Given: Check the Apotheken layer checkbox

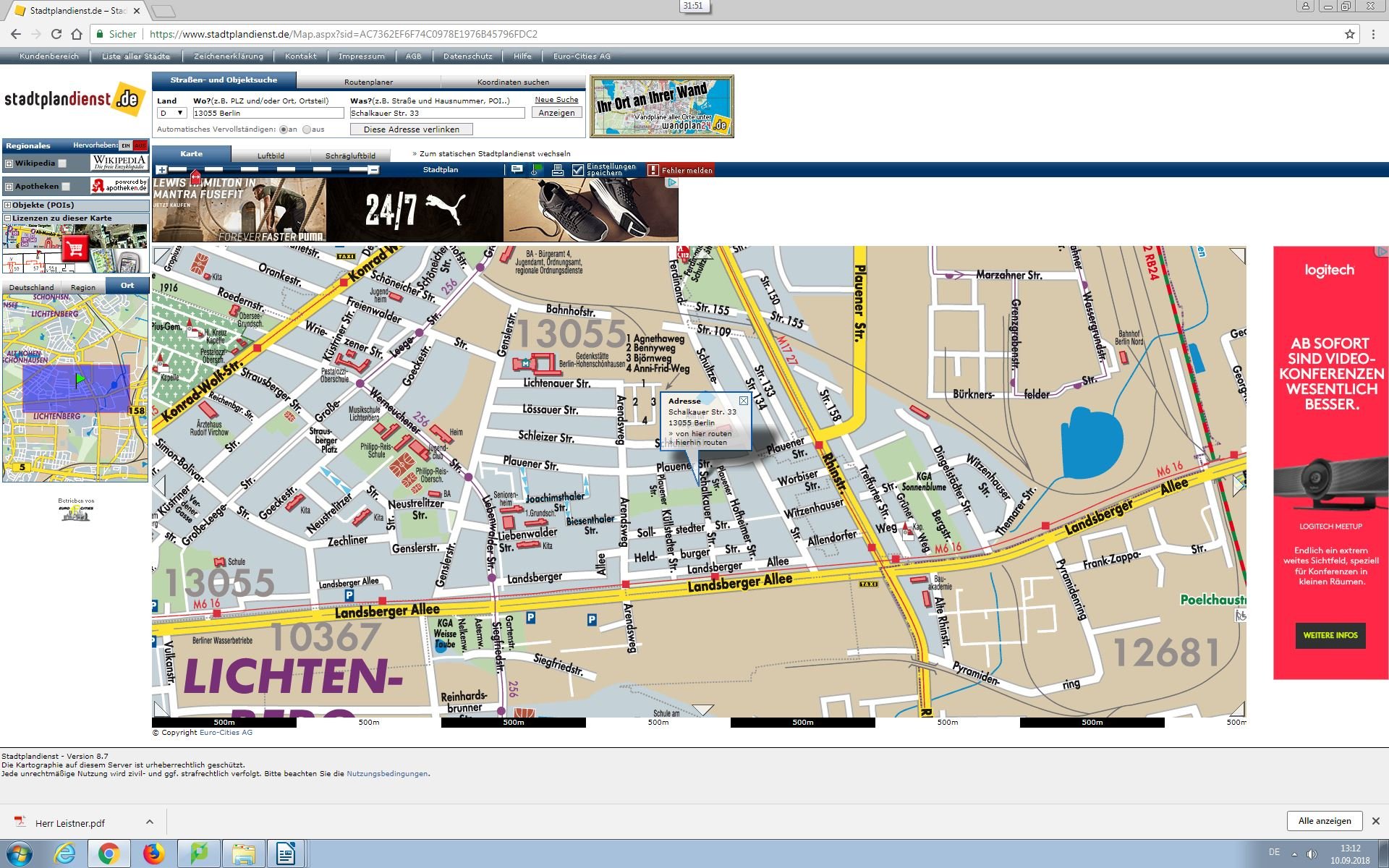Looking at the screenshot, I should tap(66, 187).
